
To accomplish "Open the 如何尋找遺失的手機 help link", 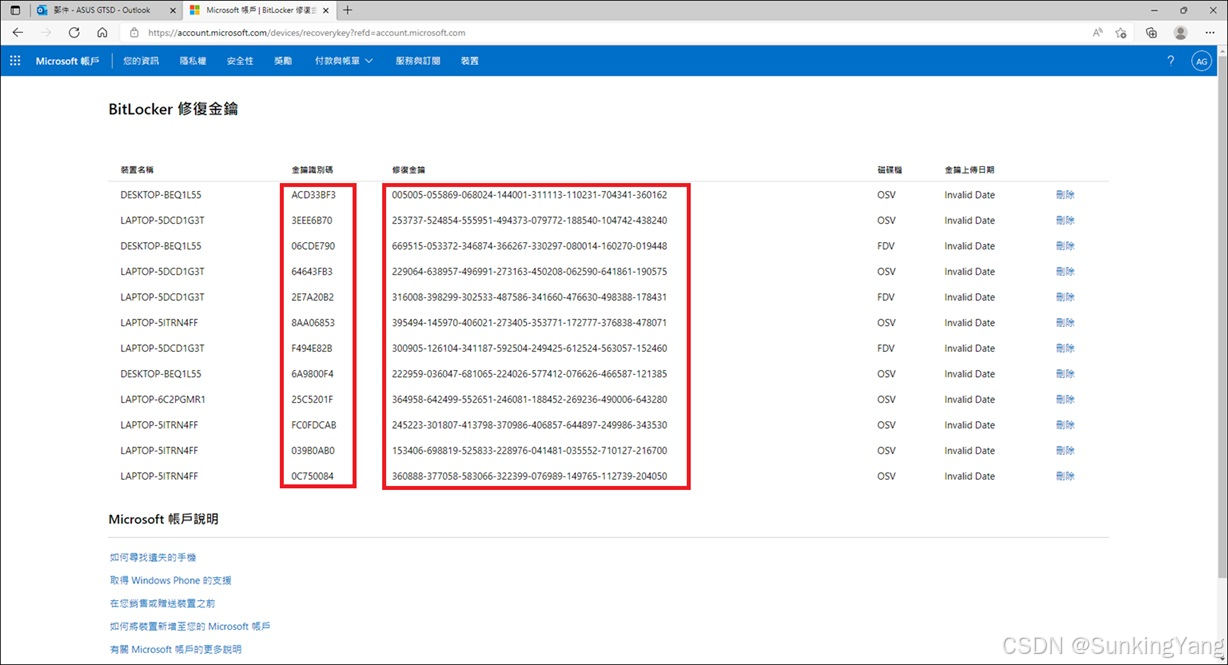I will tap(152, 557).
